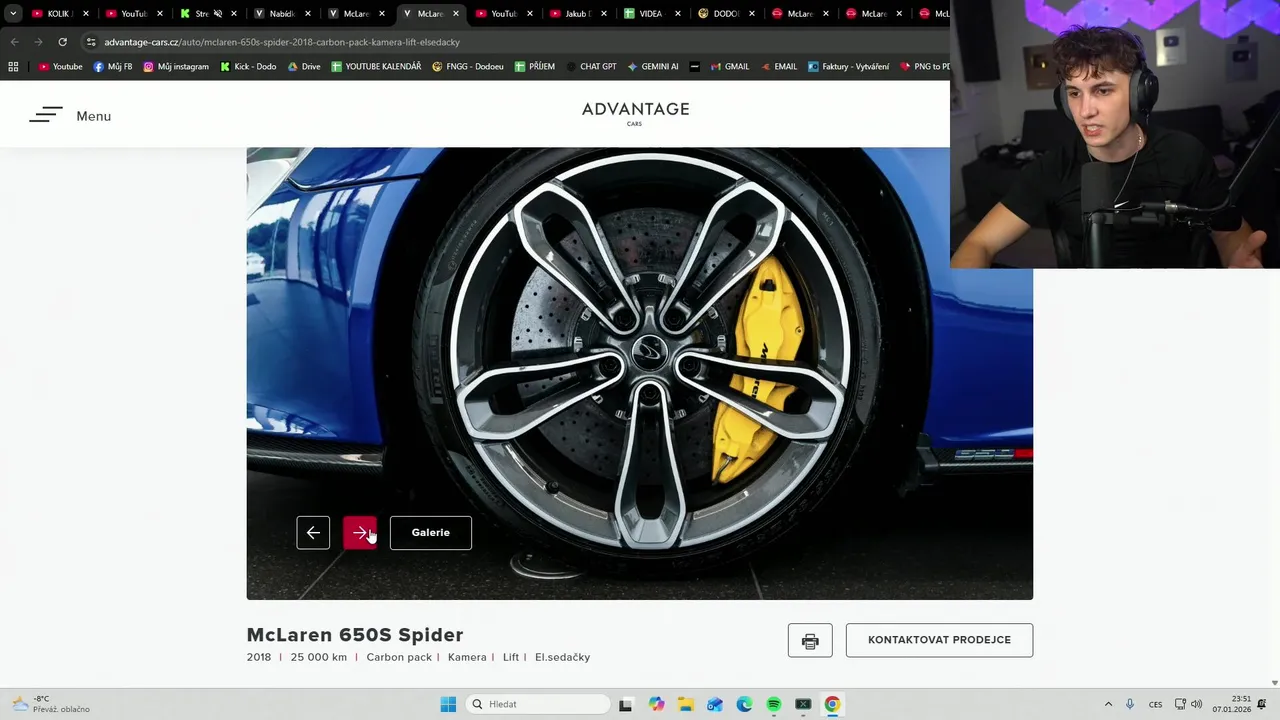The height and width of the screenshot is (720, 1280).
Task: Open the Youtube bookmark
Action: coord(60,66)
